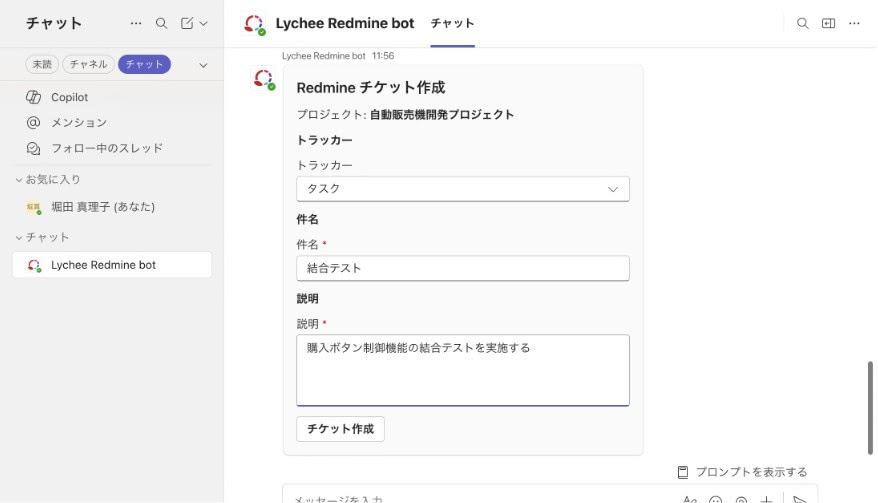
Task: Click message timestamp 11:56
Action: (x=383, y=56)
